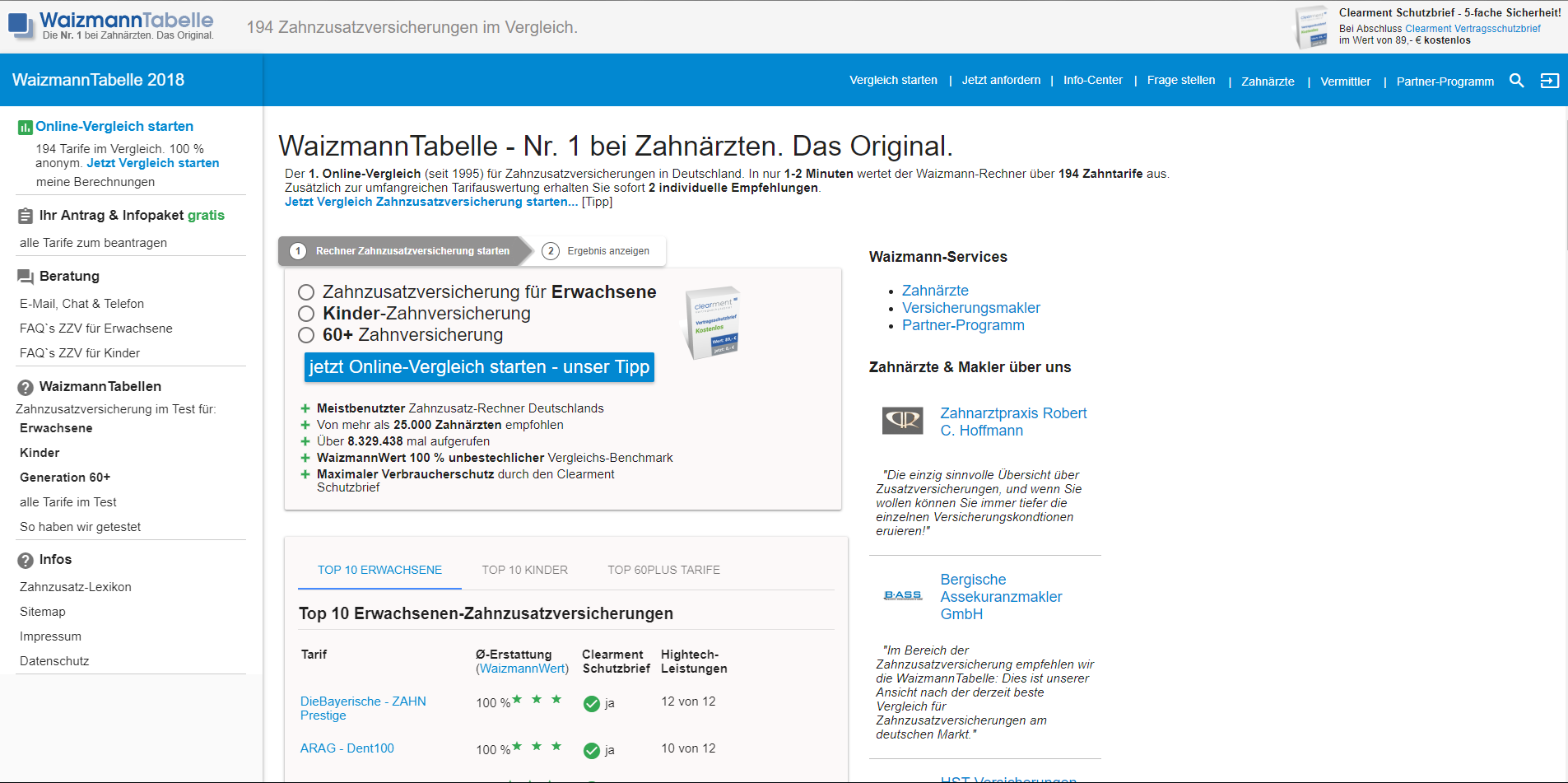Click the question mark icon beside WaizmannTabellen
The height and width of the screenshot is (783, 1568).
click(26, 387)
